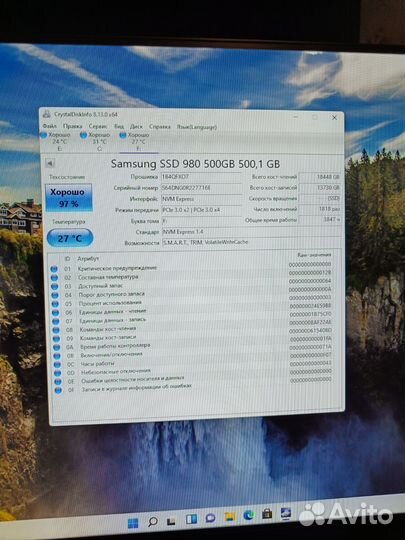Click the Серийный номер field
Viewport: 405px width, 540px height.
(201, 188)
